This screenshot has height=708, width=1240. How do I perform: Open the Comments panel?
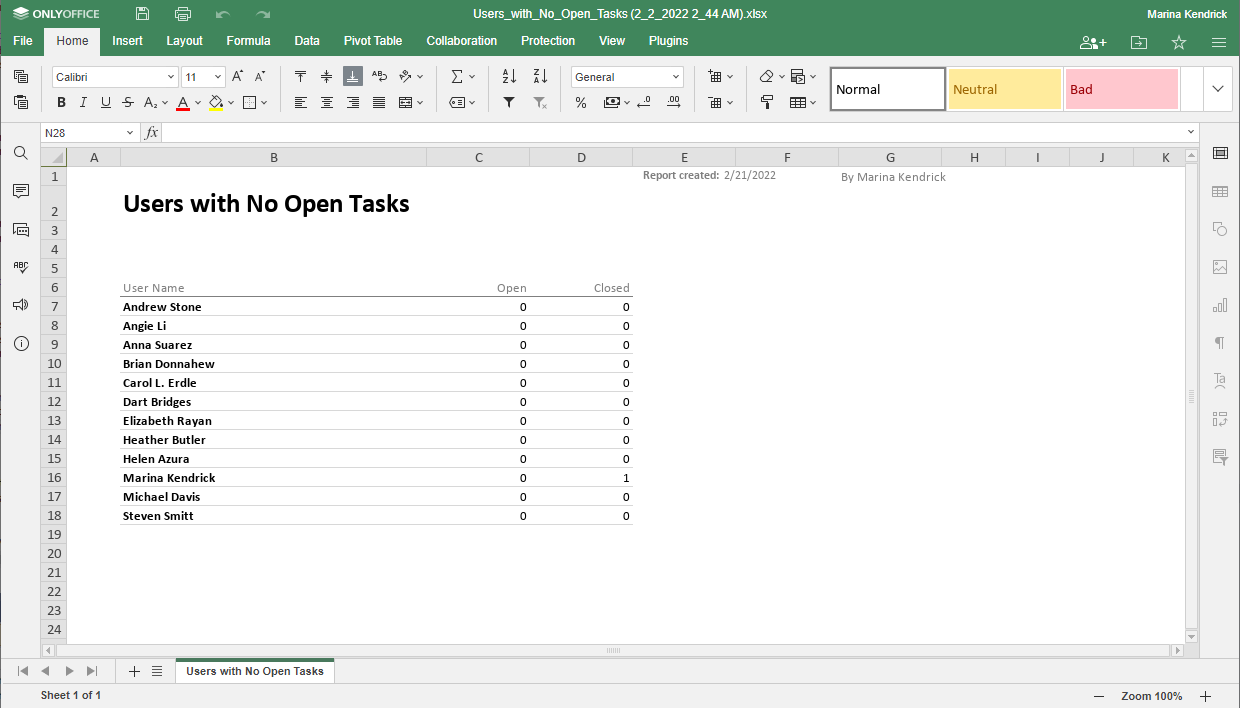tap(20, 191)
